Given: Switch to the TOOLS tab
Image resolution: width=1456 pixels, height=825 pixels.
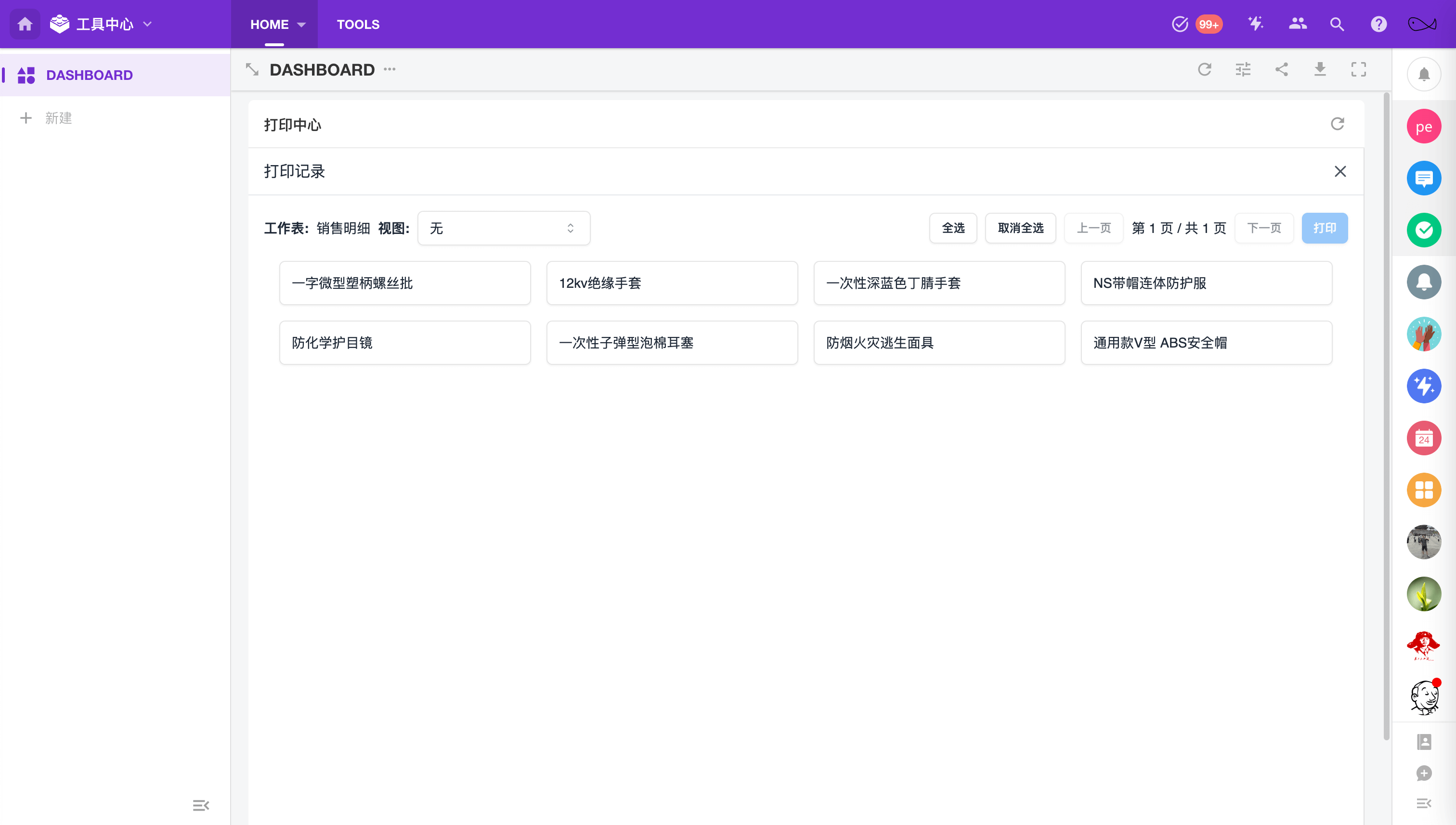Looking at the screenshot, I should 358,25.
